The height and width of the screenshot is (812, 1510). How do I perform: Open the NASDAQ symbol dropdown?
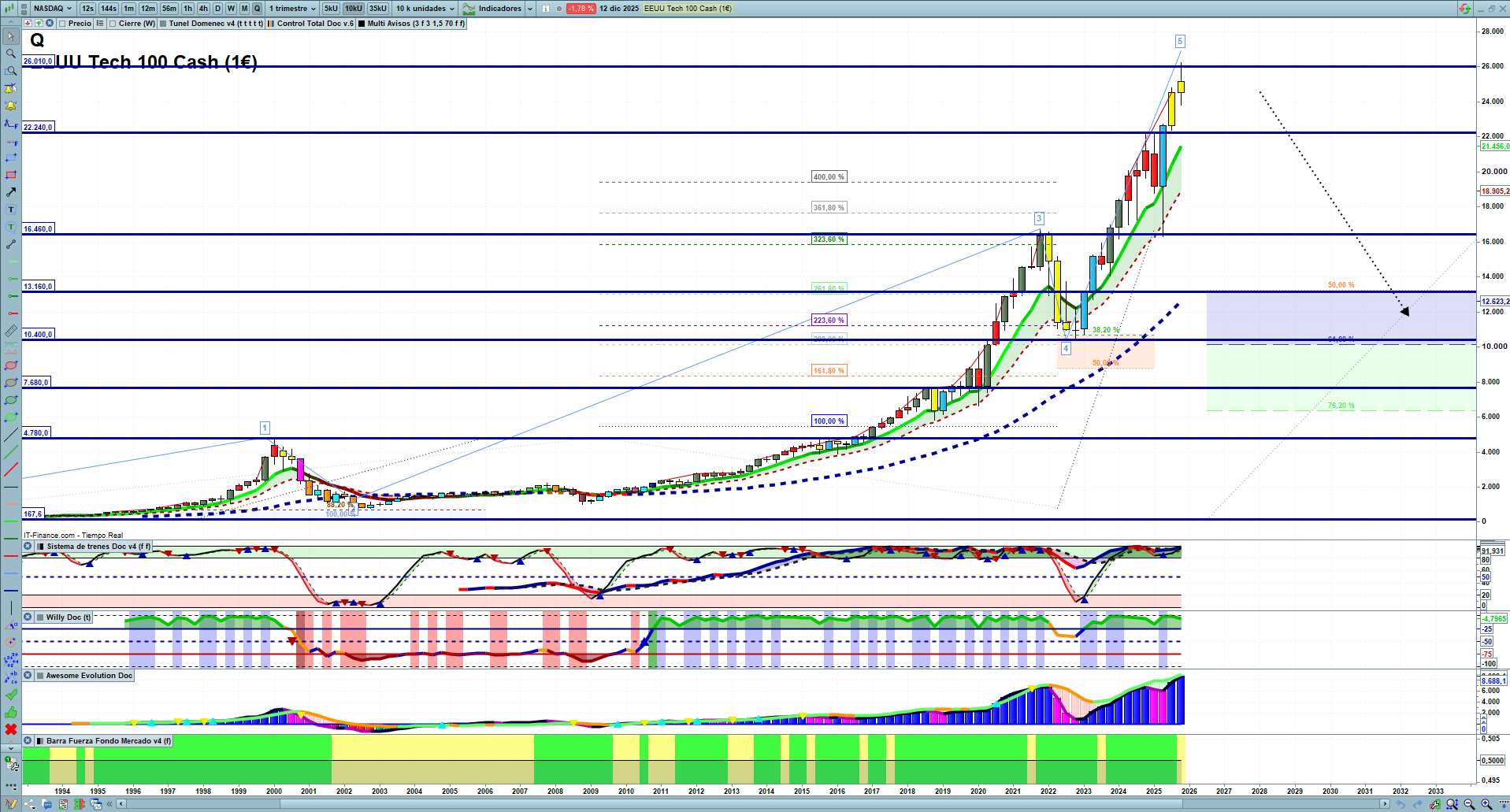[x=52, y=9]
